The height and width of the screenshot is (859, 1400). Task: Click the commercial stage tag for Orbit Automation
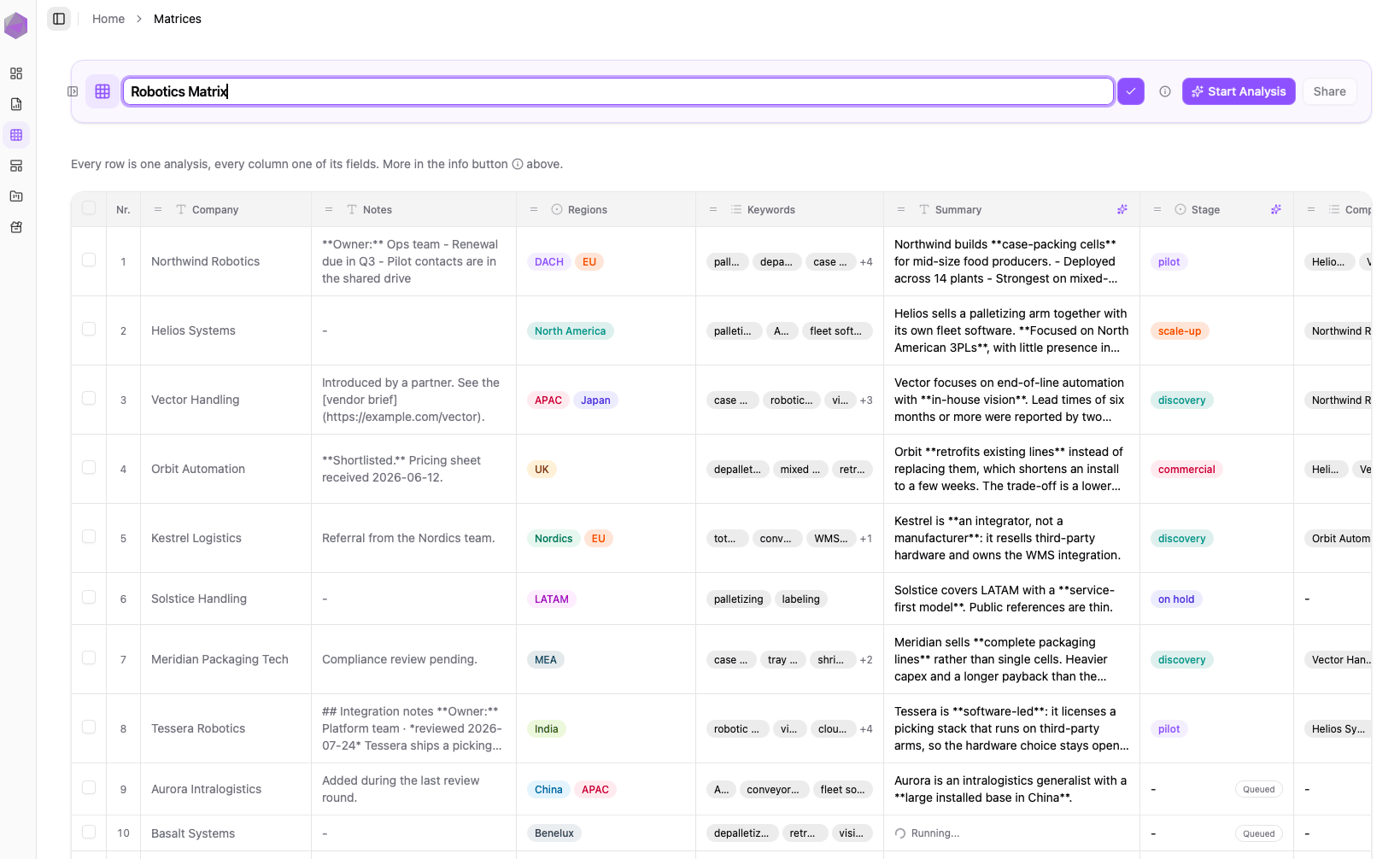(1186, 470)
